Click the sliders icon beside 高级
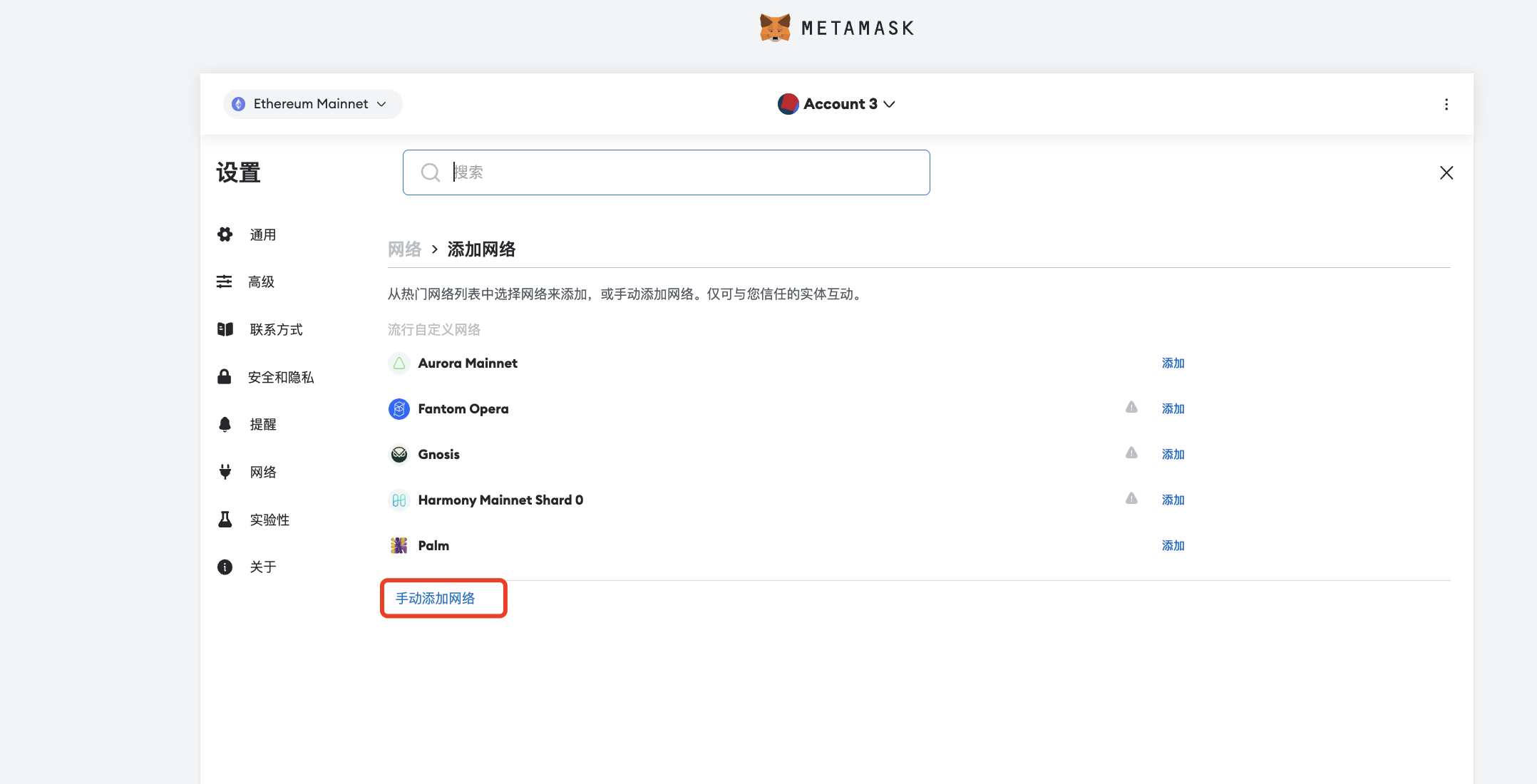 point(225,282)
